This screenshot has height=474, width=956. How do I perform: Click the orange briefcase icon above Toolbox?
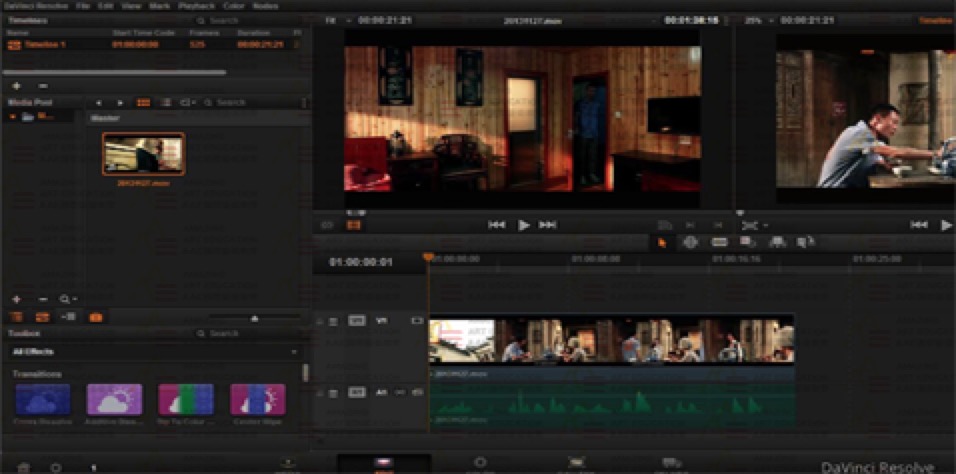point(96,317)
